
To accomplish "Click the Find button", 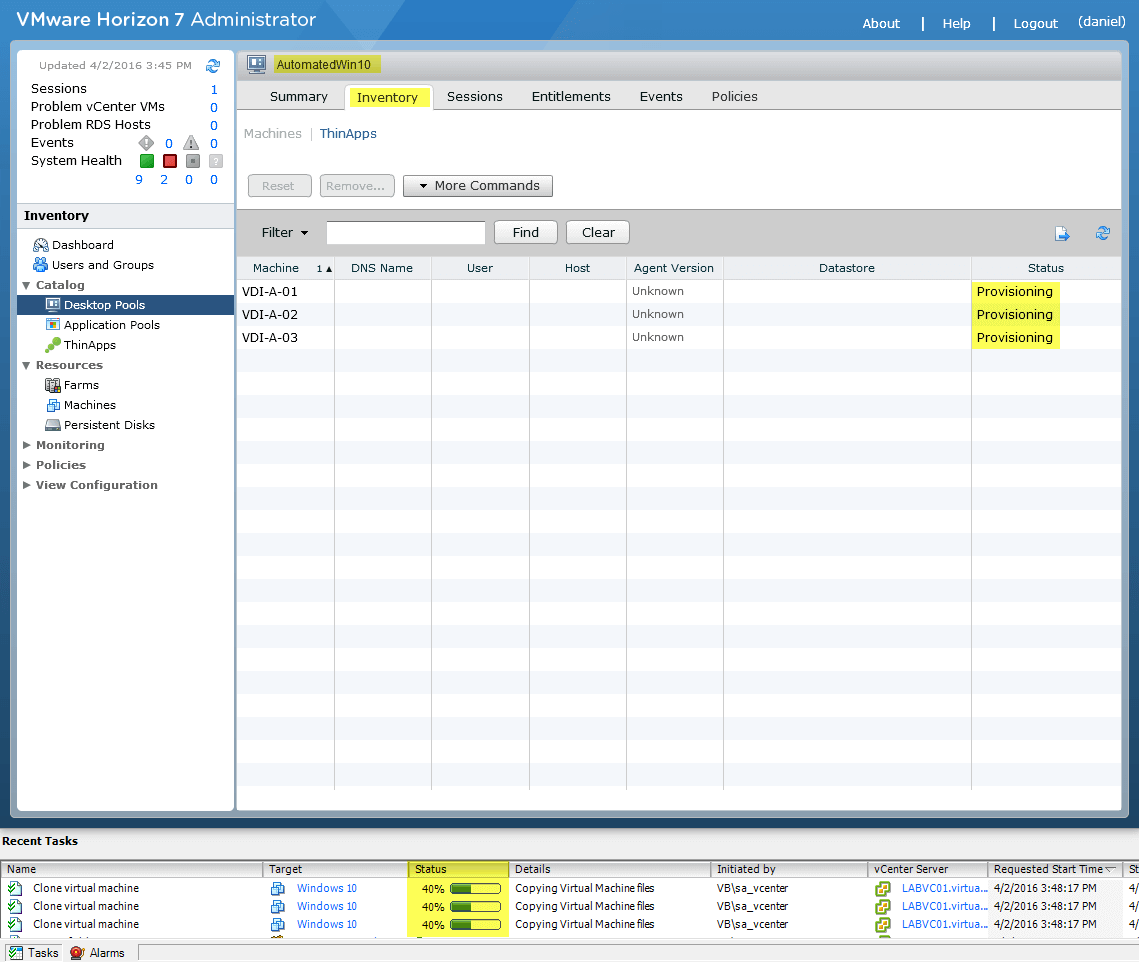I will pyautogui.click(x=526, y=233).
